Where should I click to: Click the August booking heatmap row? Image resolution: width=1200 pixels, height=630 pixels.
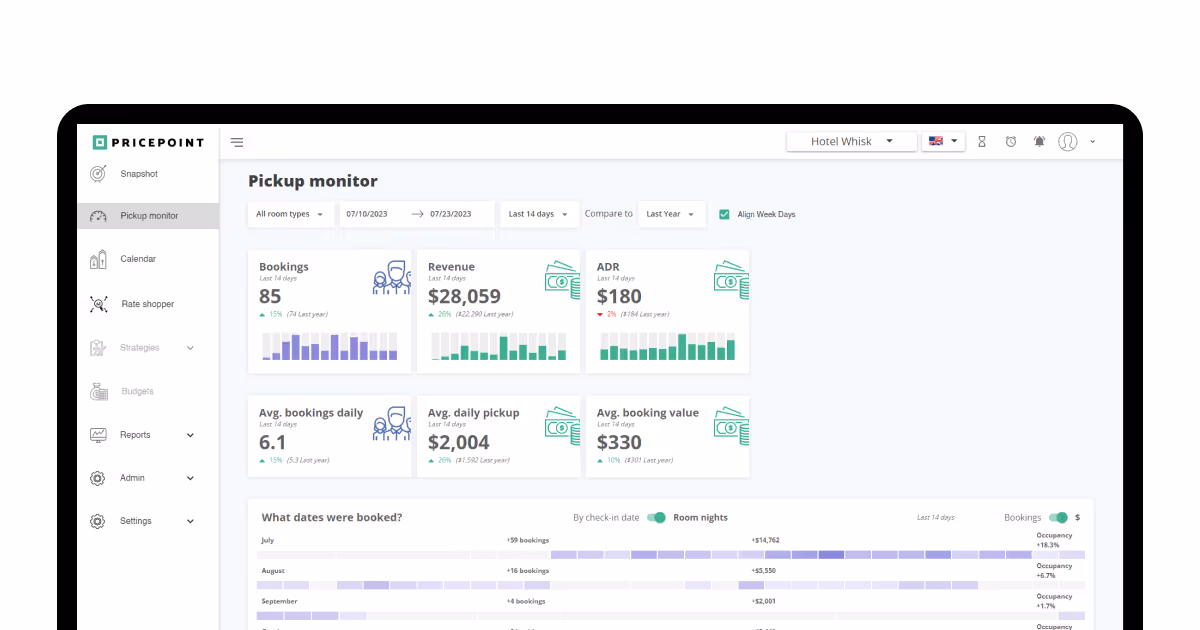(x=671, y=585)
